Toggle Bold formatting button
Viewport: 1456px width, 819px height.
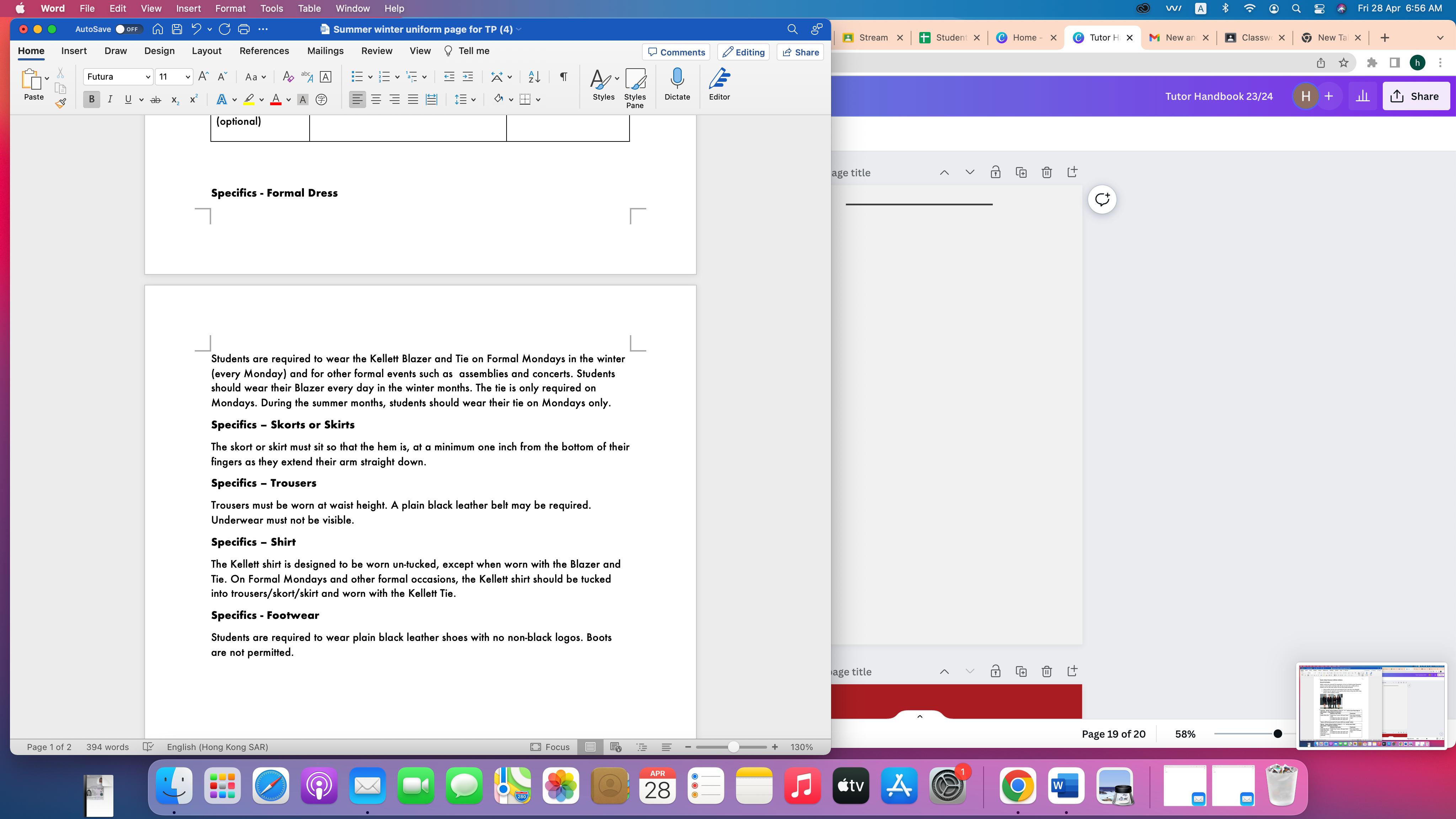pos(92,100)
